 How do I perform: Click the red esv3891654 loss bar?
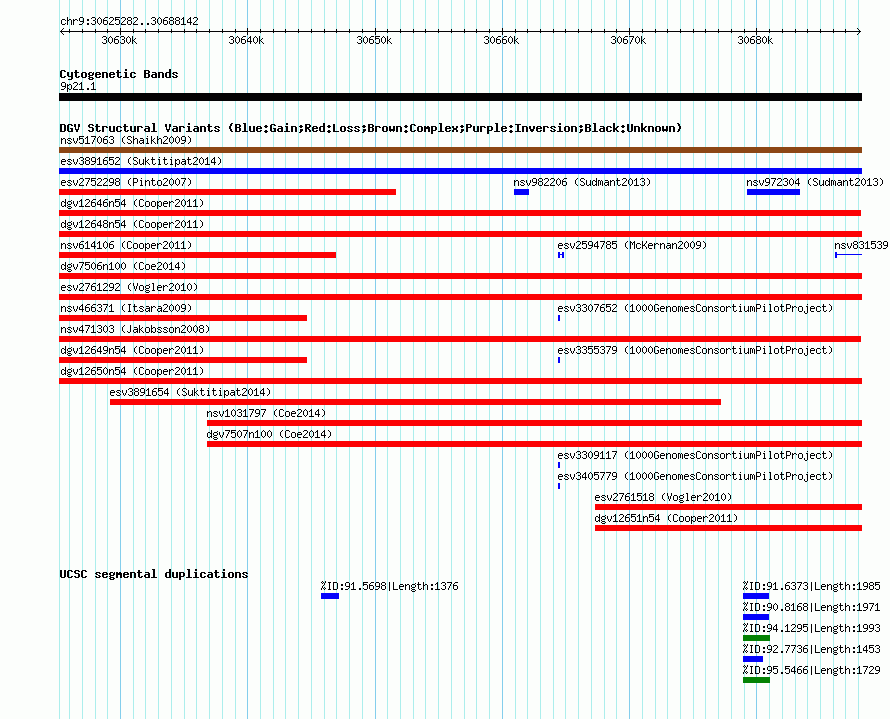[415, 402]
